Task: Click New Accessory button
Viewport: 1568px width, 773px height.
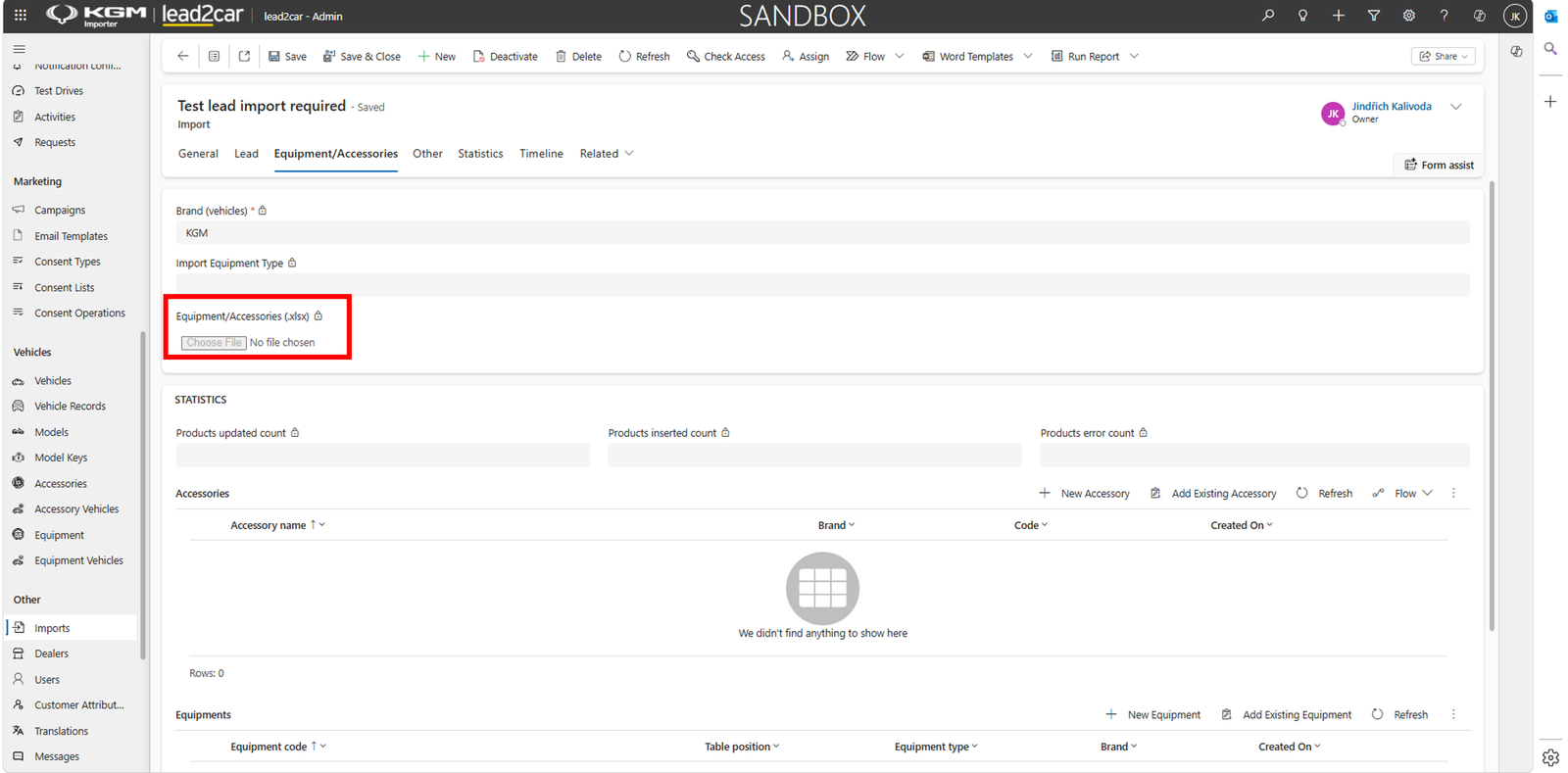Action: (x=1084, y=494)
